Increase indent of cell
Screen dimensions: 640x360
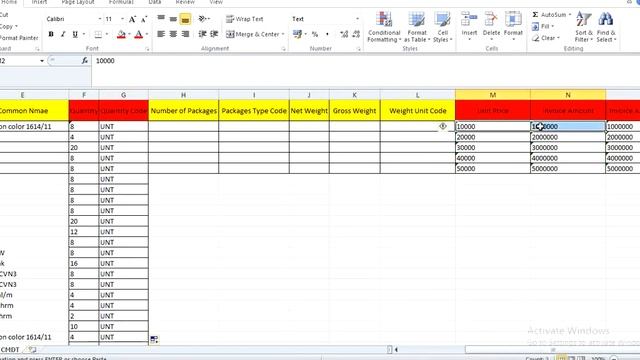(x=214, y=34)
